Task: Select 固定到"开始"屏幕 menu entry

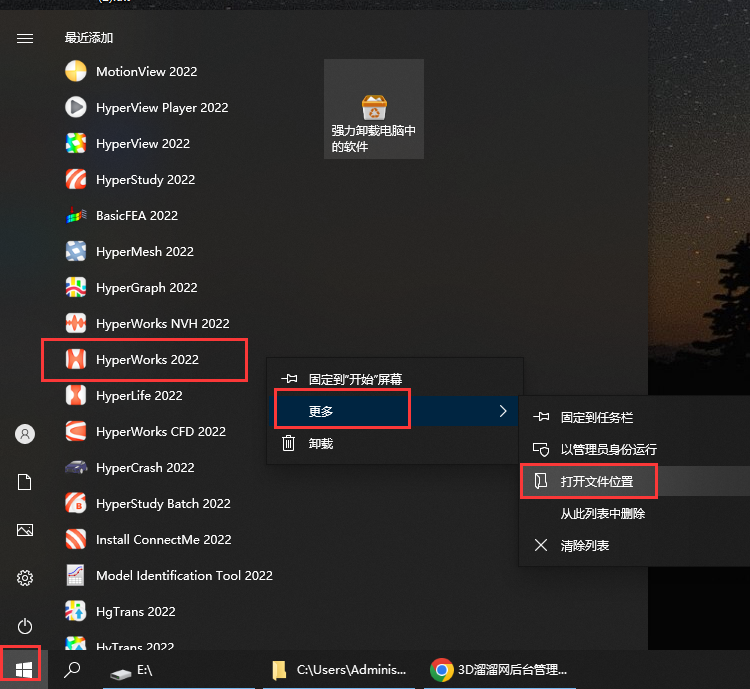Action: point(395,379)
